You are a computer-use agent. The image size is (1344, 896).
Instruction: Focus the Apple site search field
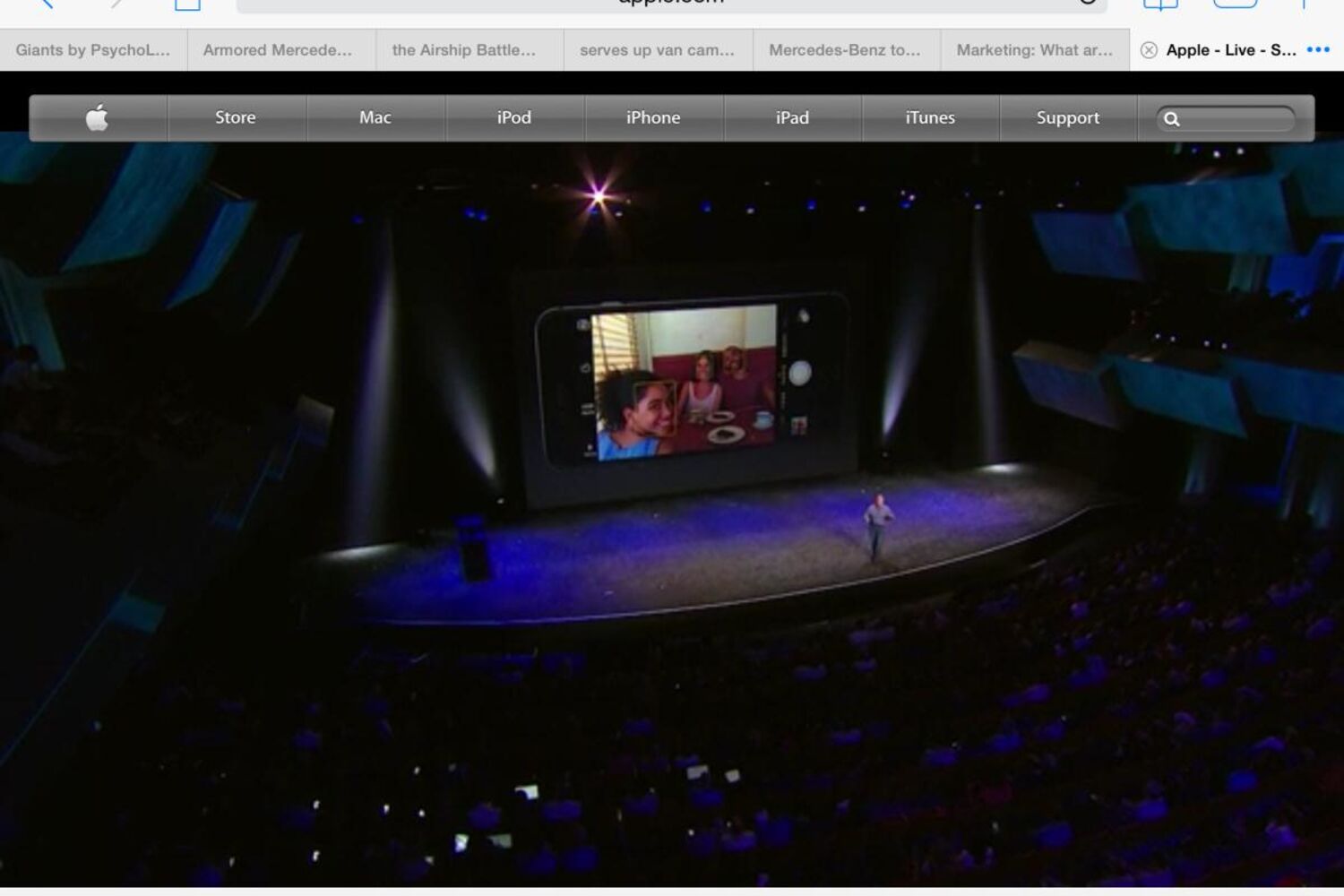coord(1226,118)
